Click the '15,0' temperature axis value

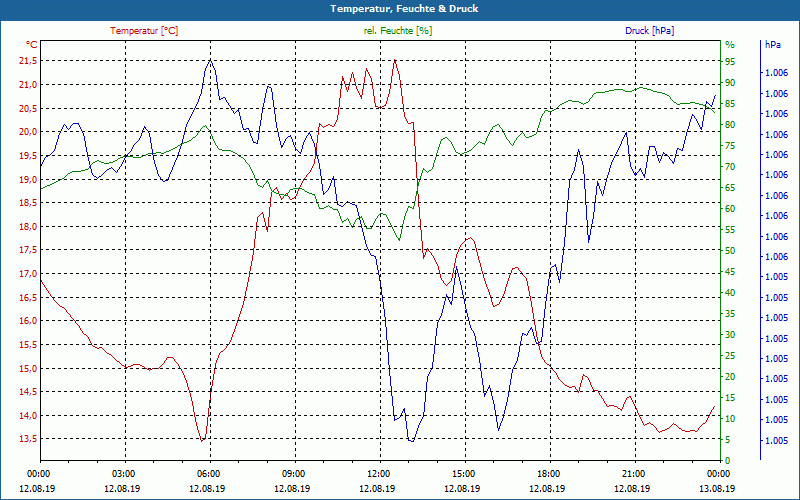click(x=28, y=368)
